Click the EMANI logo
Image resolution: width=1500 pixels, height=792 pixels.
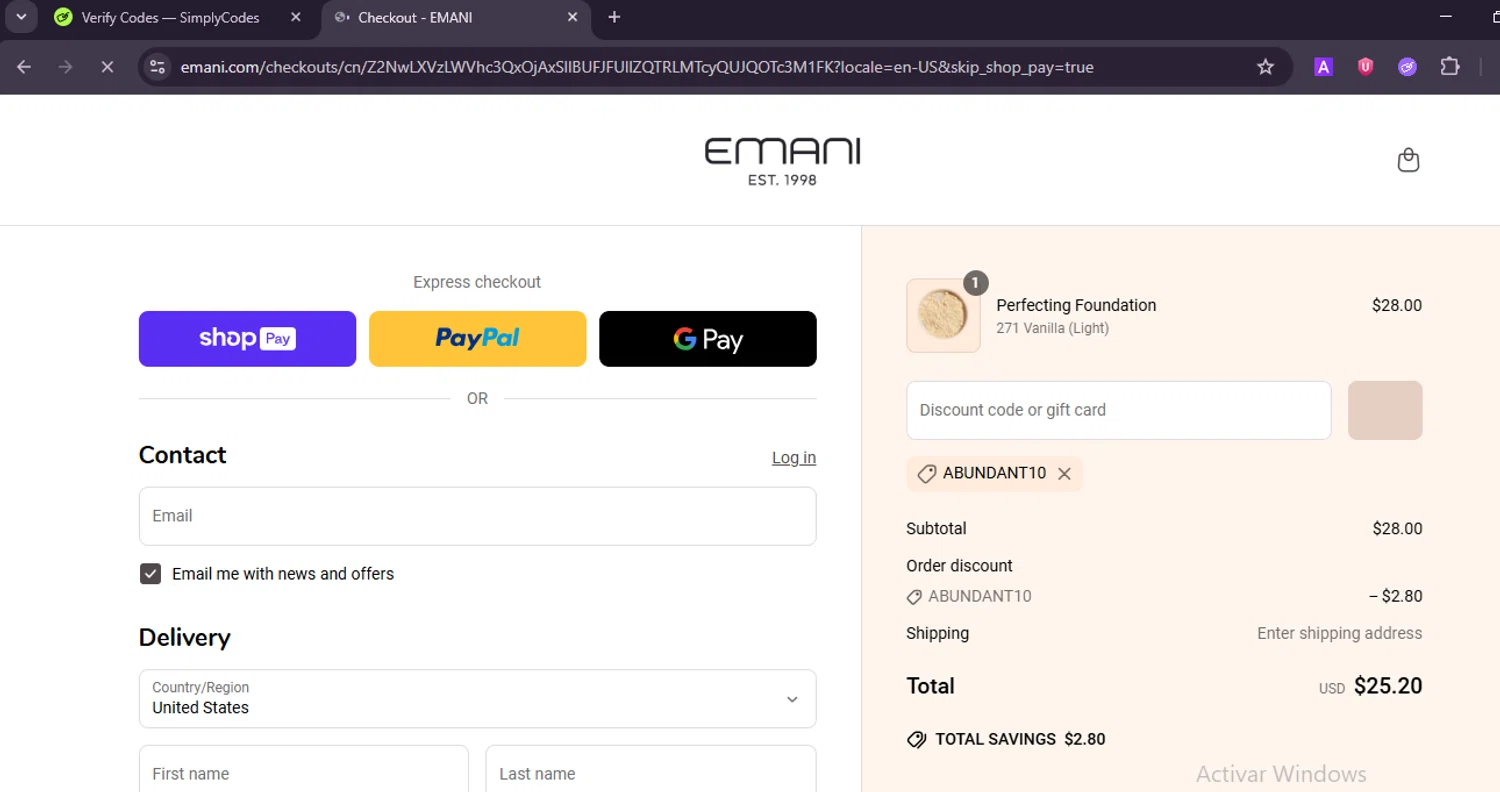[782, 161]
